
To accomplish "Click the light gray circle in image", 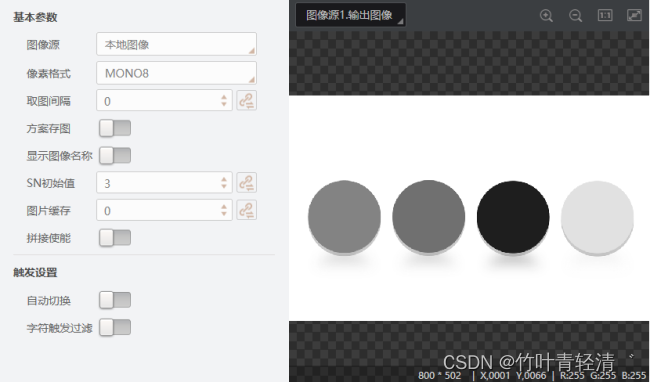I will click(x=597, y=217).
